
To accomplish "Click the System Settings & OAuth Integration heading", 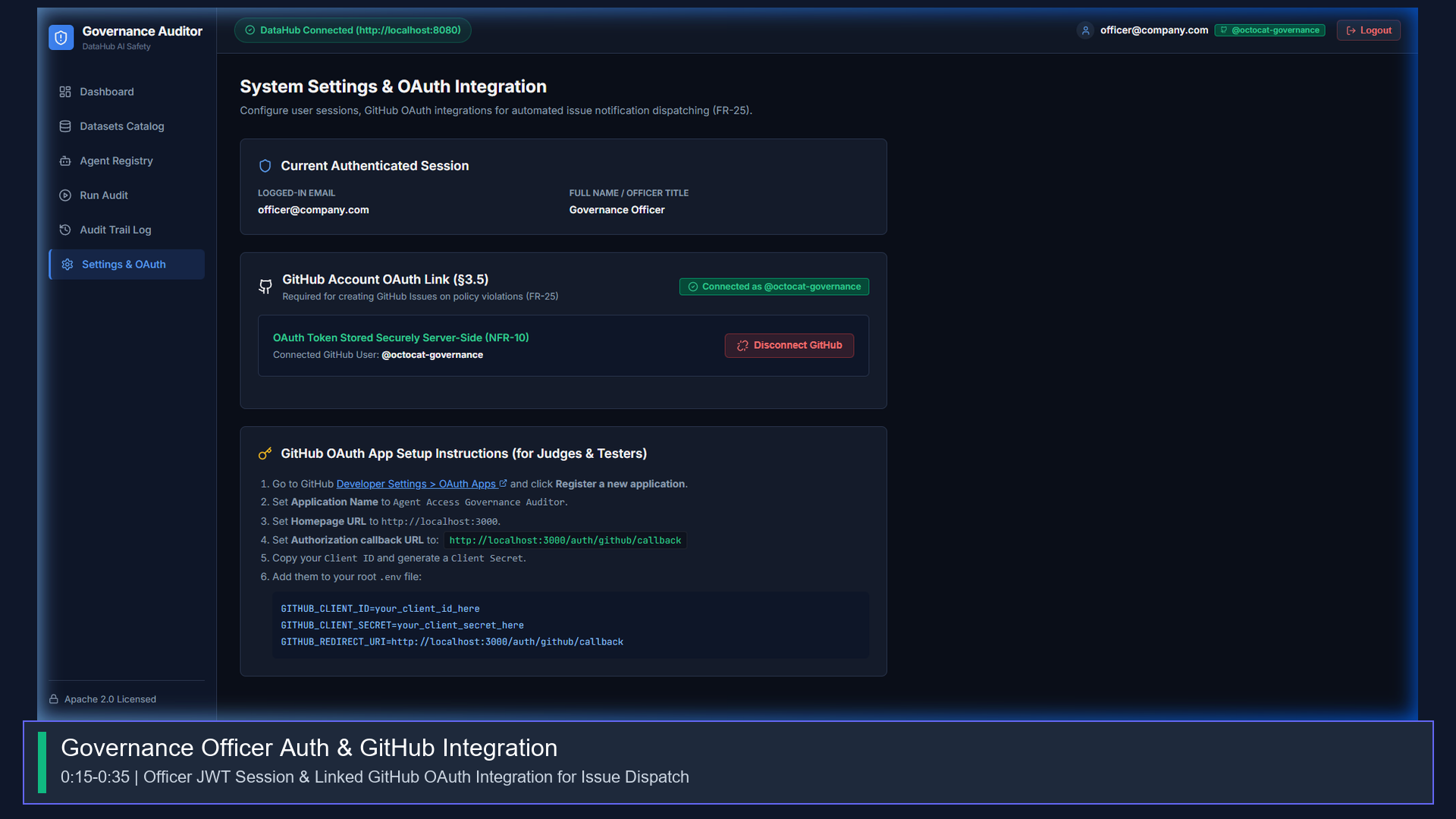I will pos(393,86).
